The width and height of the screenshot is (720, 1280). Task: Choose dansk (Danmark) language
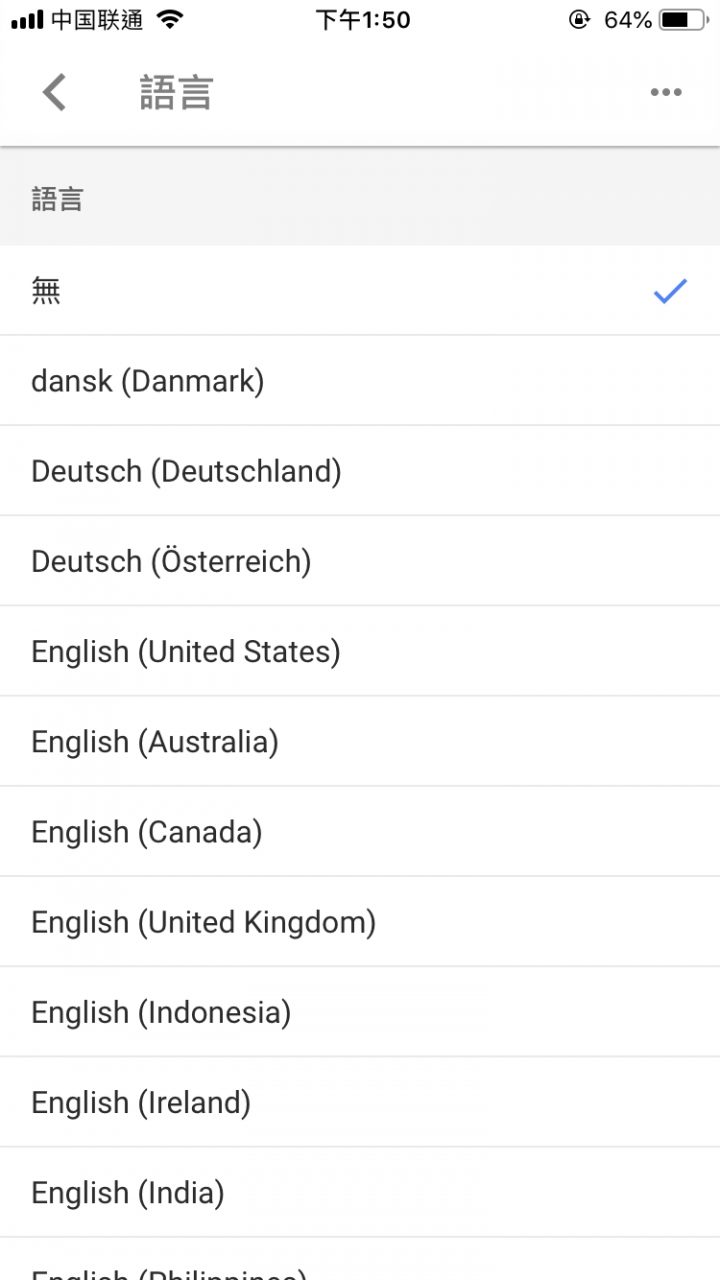pos(360,381)
